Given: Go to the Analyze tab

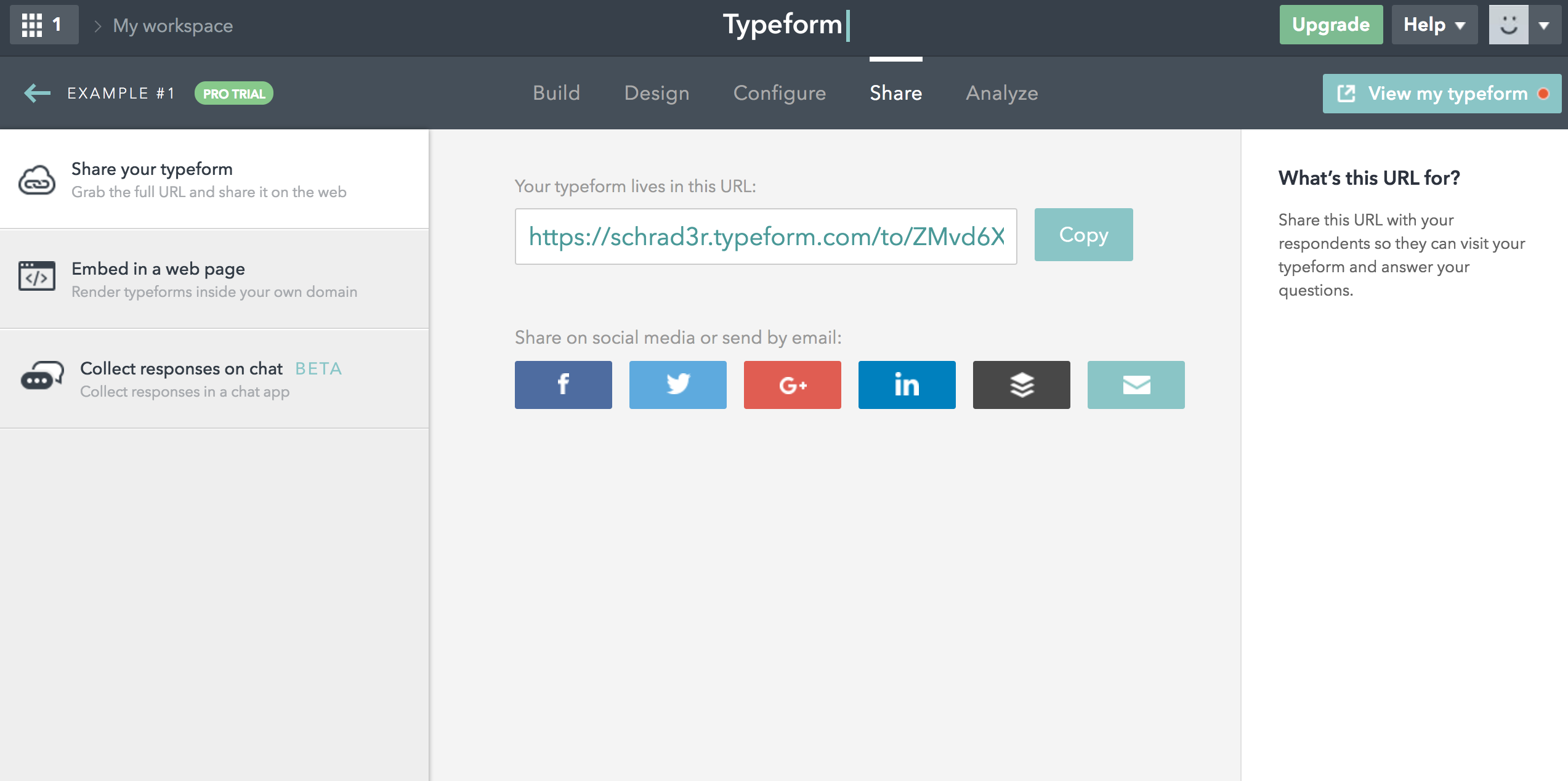Looking at the screenshot, I should pos(1002,93).
